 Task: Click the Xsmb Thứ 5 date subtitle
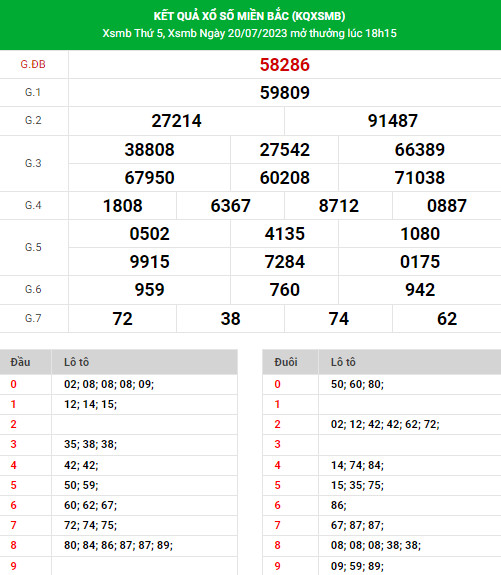click(249, 33)
